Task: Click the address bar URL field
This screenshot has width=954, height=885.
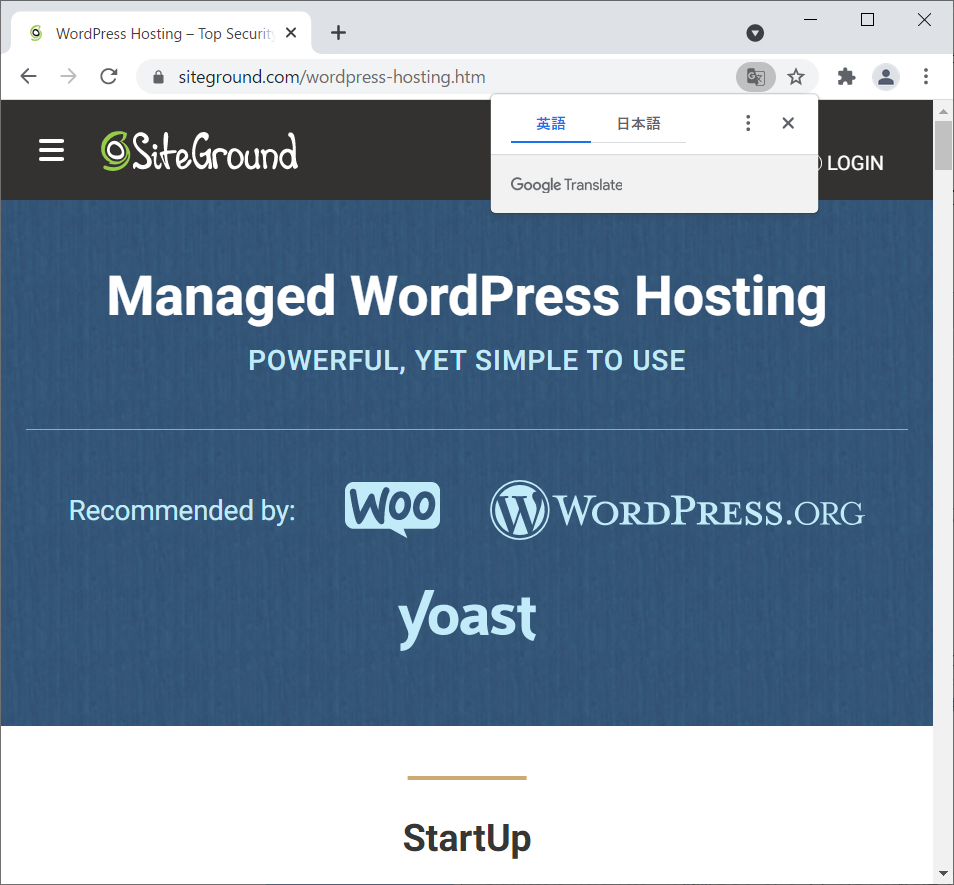Action: coord(440,77)
